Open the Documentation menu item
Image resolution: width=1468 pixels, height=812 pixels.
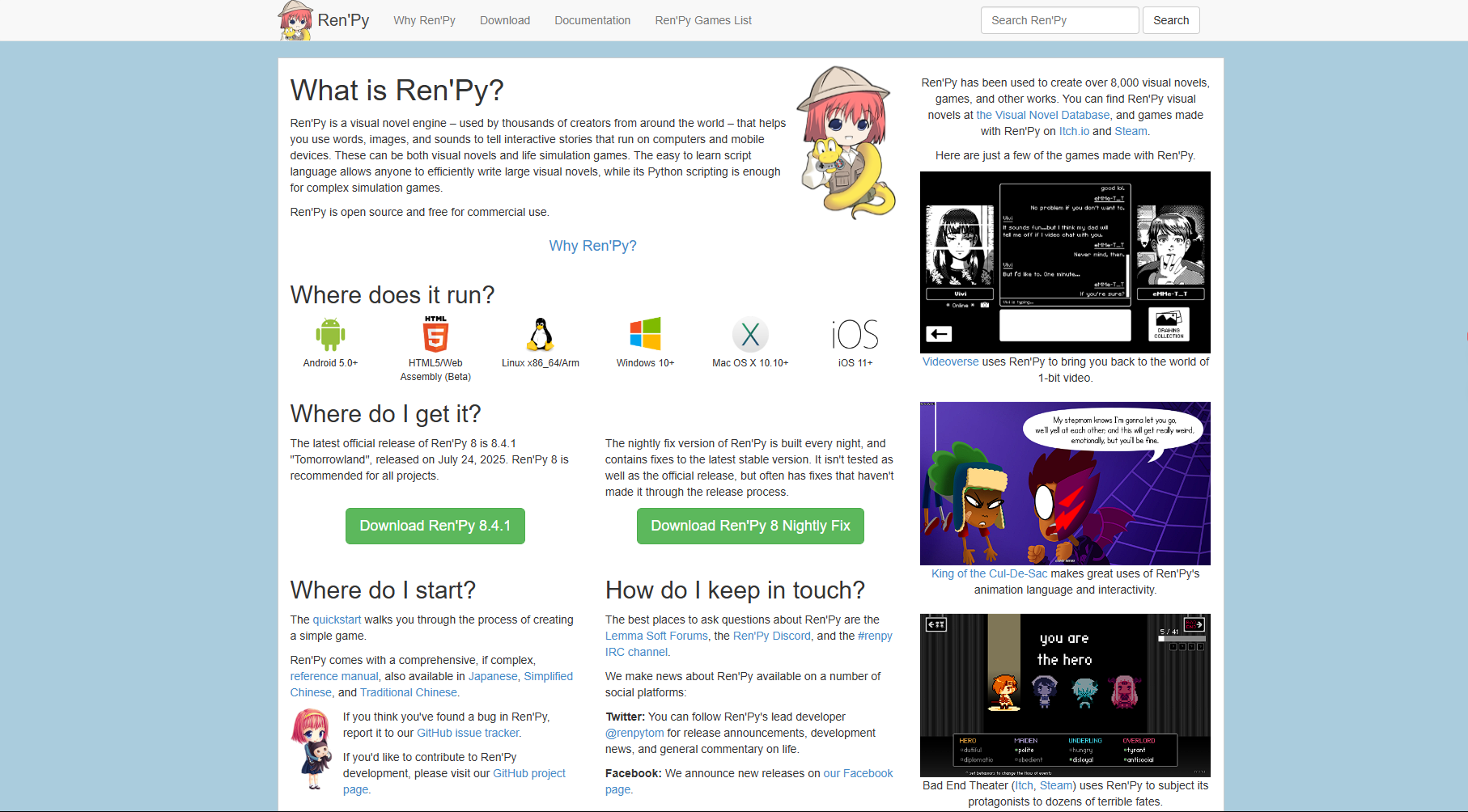(x=592, y=20)
